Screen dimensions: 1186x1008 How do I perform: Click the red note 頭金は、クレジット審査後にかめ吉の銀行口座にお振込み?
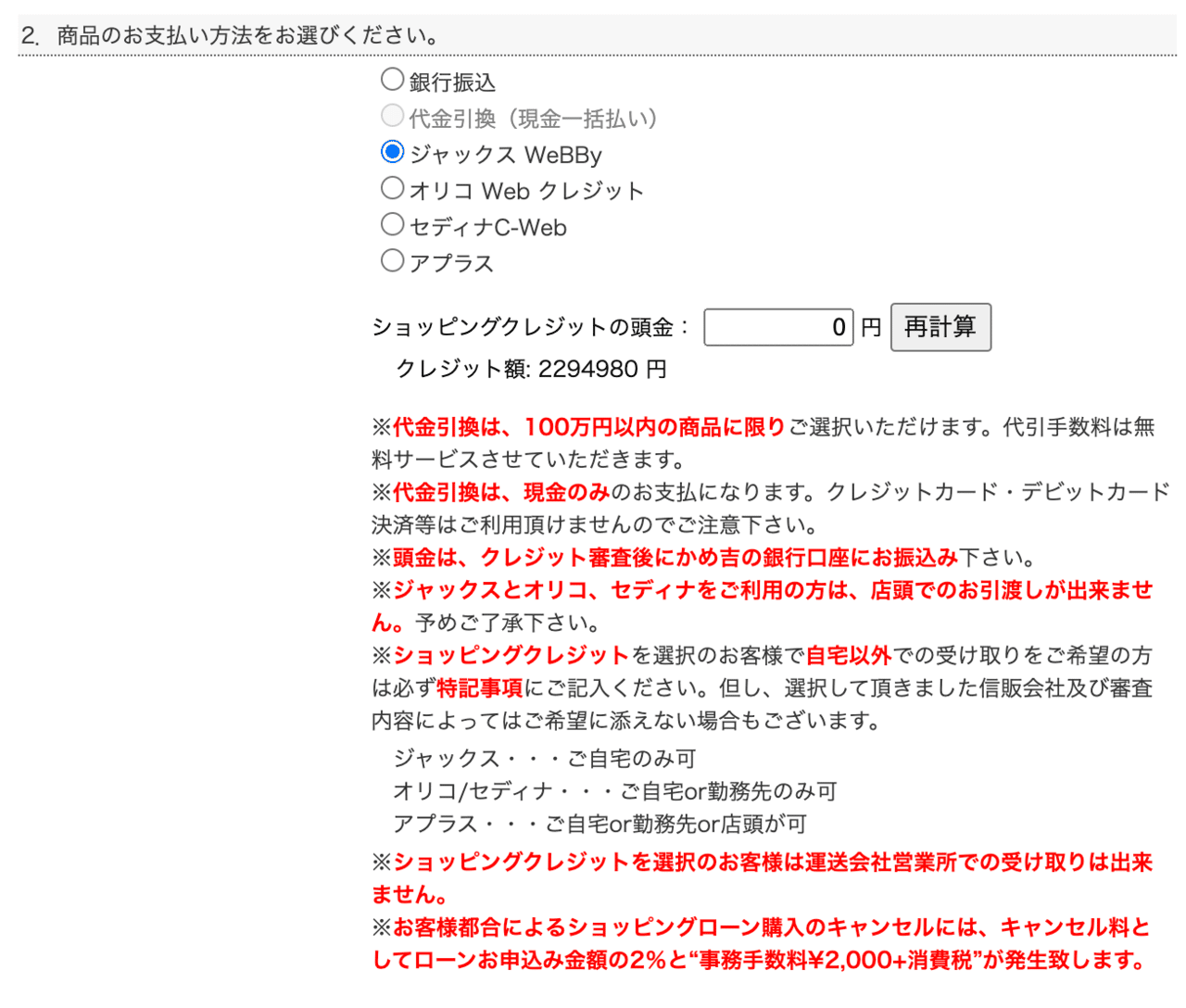pos(675,558)
